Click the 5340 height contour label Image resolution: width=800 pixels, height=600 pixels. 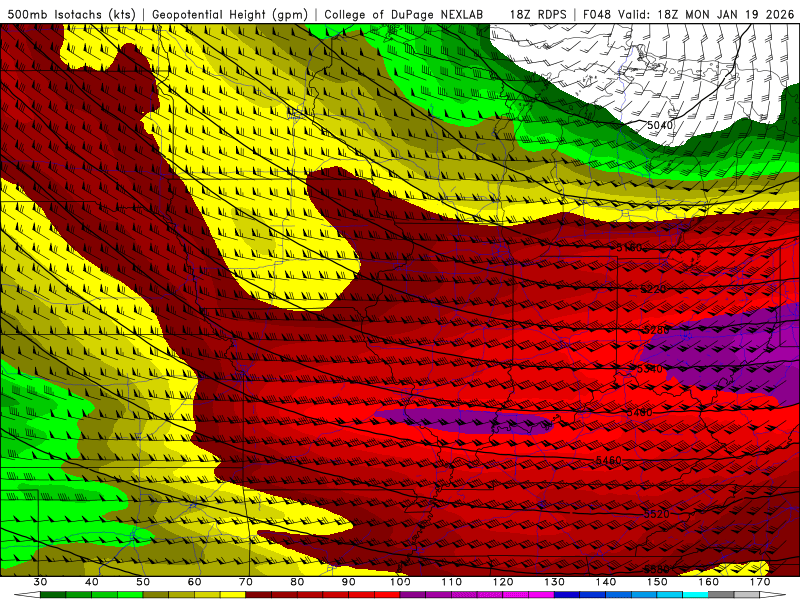click(649, 369)
